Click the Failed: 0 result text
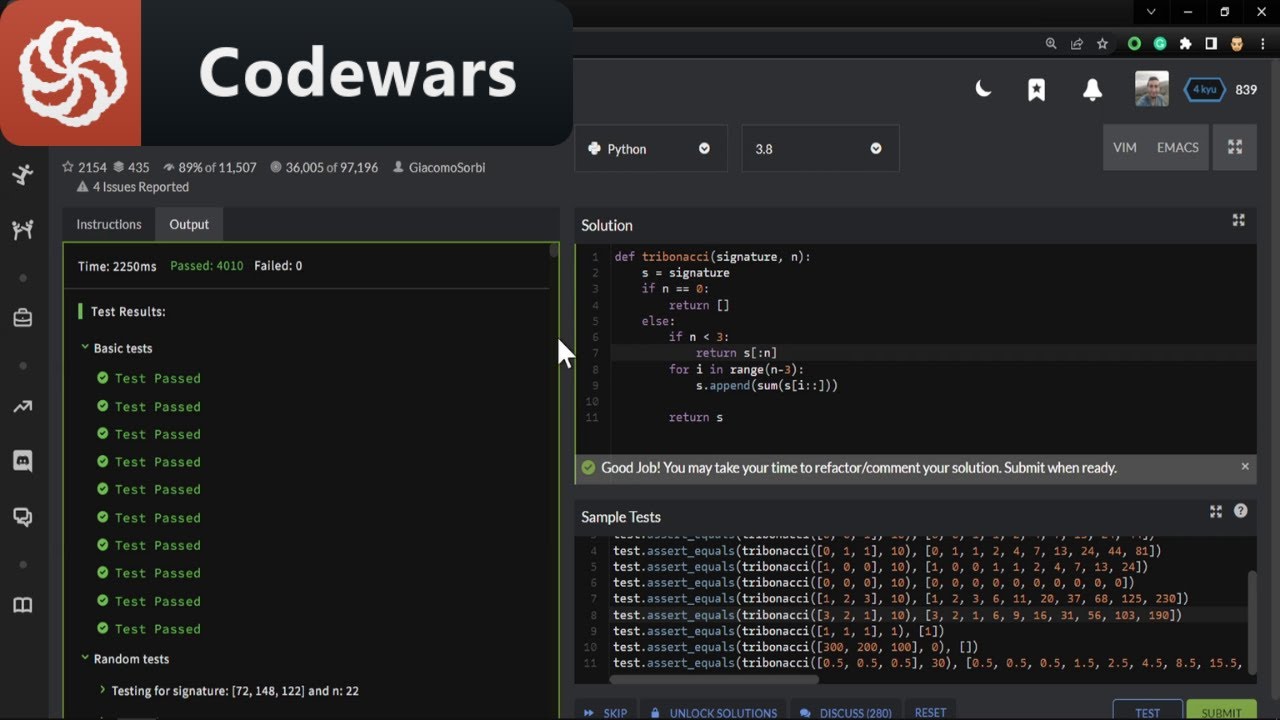The width and height of the screenshot is (1280, 720). pyautogui.click(x=278, y=266)
